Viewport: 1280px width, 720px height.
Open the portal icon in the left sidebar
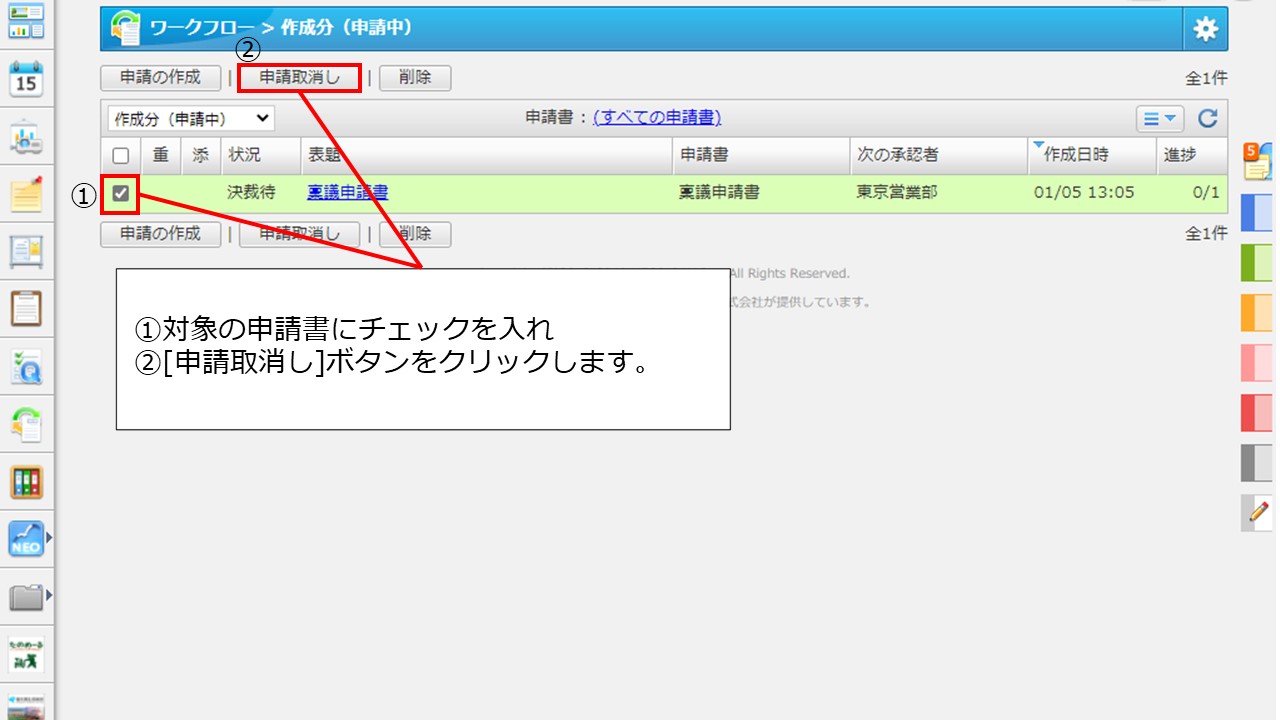tap(26, 20)
